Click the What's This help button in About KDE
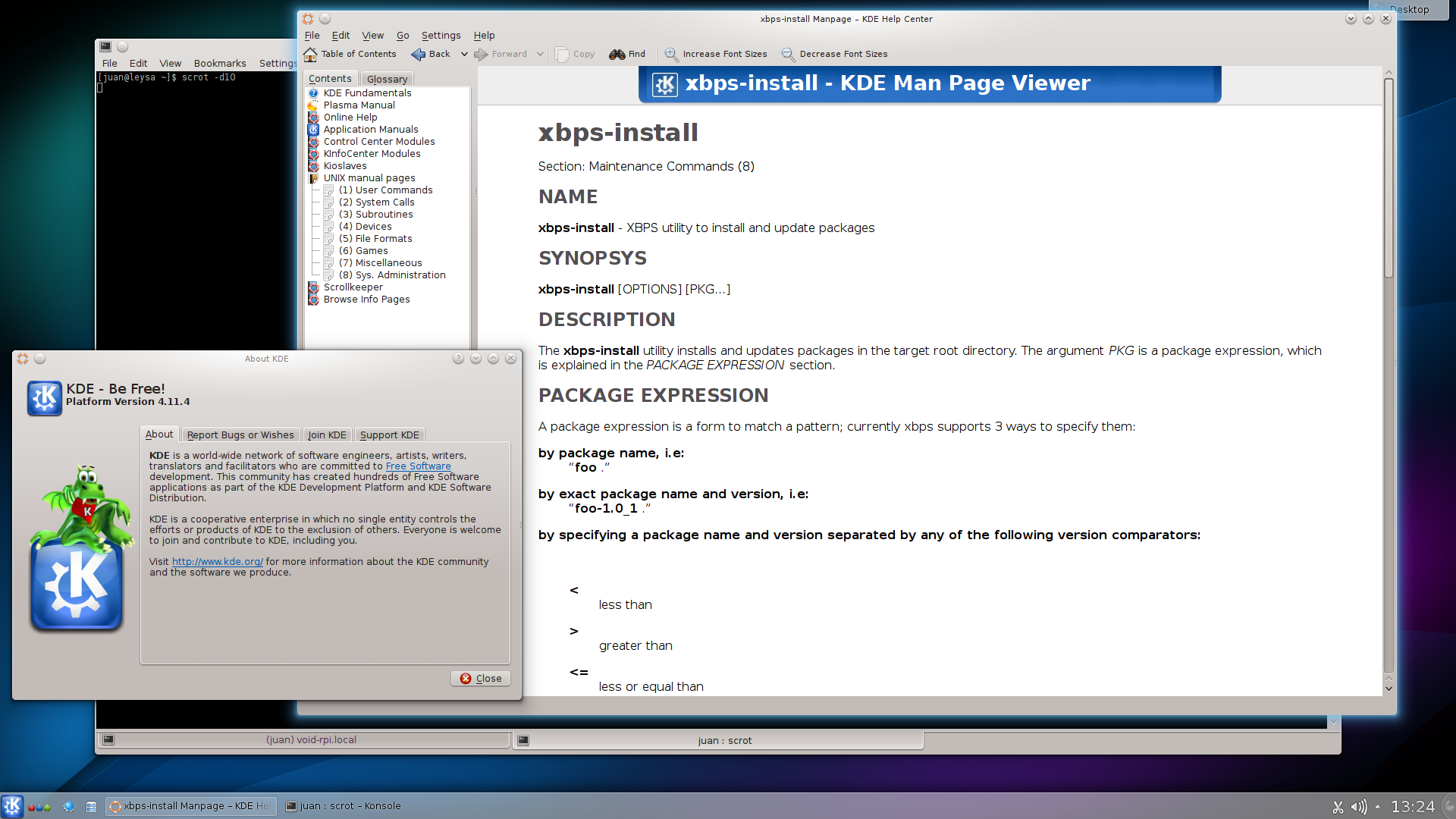The width and height of the screenshot is (1456, 819). [x=458, y=359]
